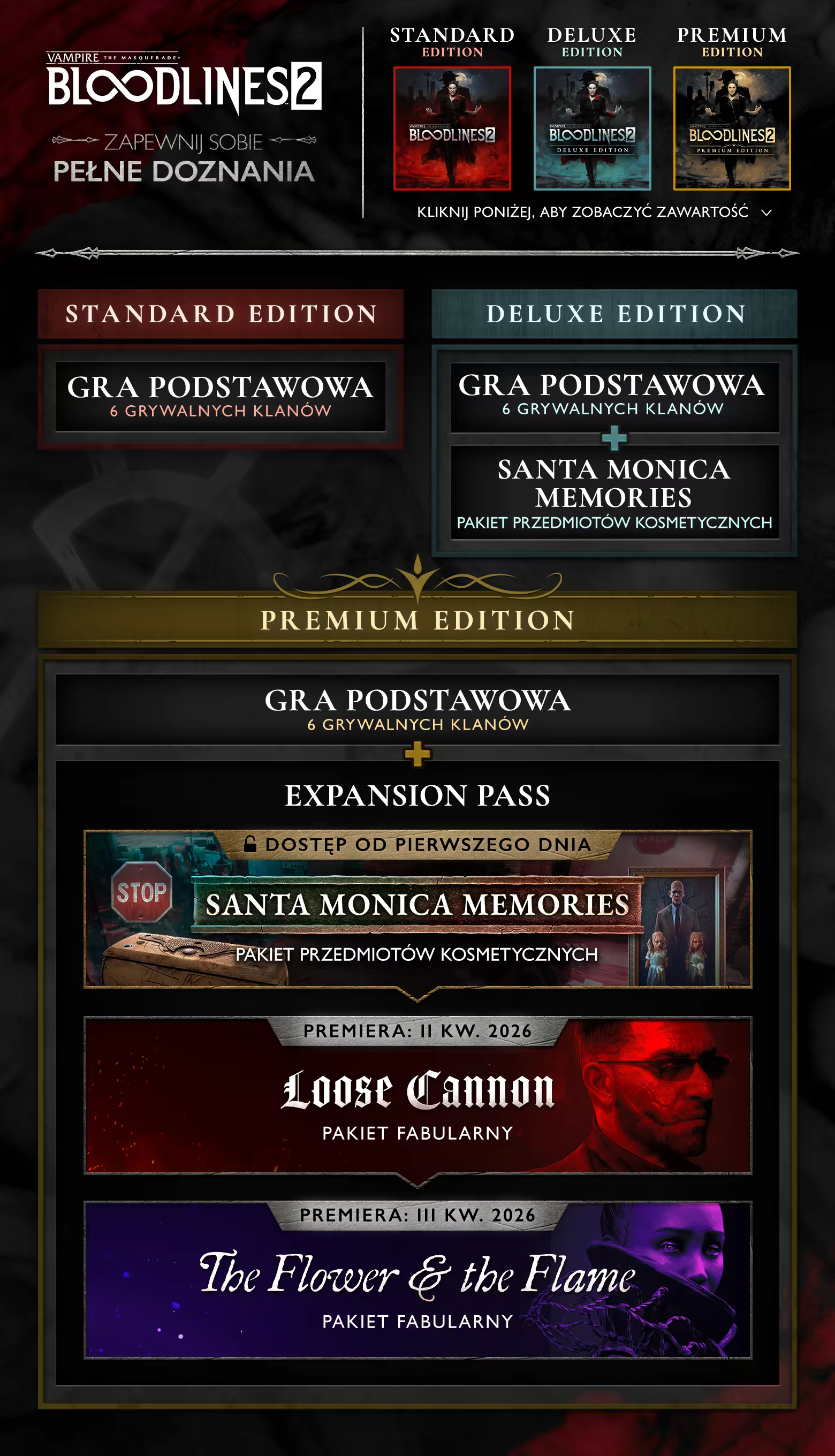Open the Premium Edition gold header

pos(417,620)
